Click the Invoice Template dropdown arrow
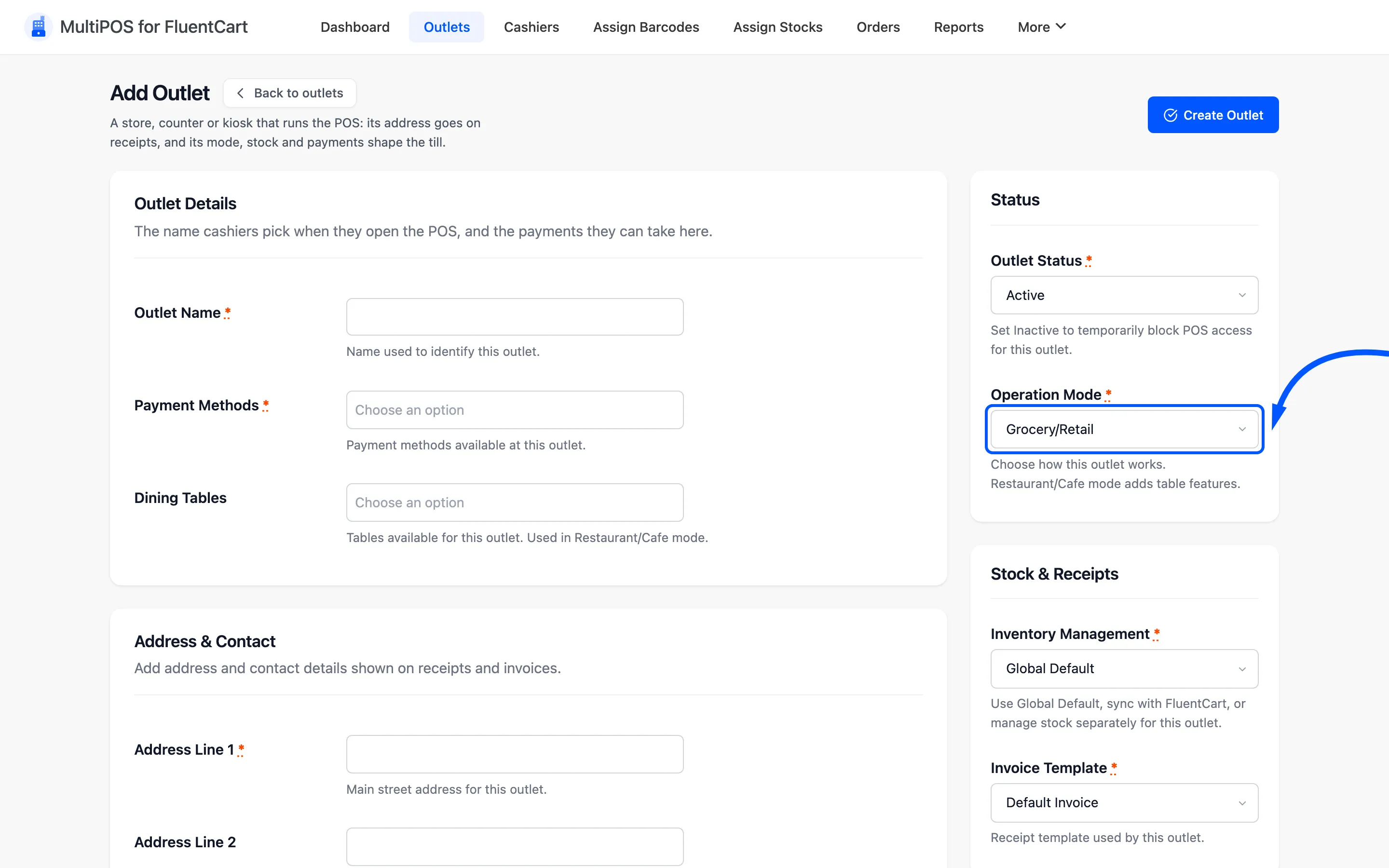Viewport: 1389px width, 868px height. (x=1242, y=803)
